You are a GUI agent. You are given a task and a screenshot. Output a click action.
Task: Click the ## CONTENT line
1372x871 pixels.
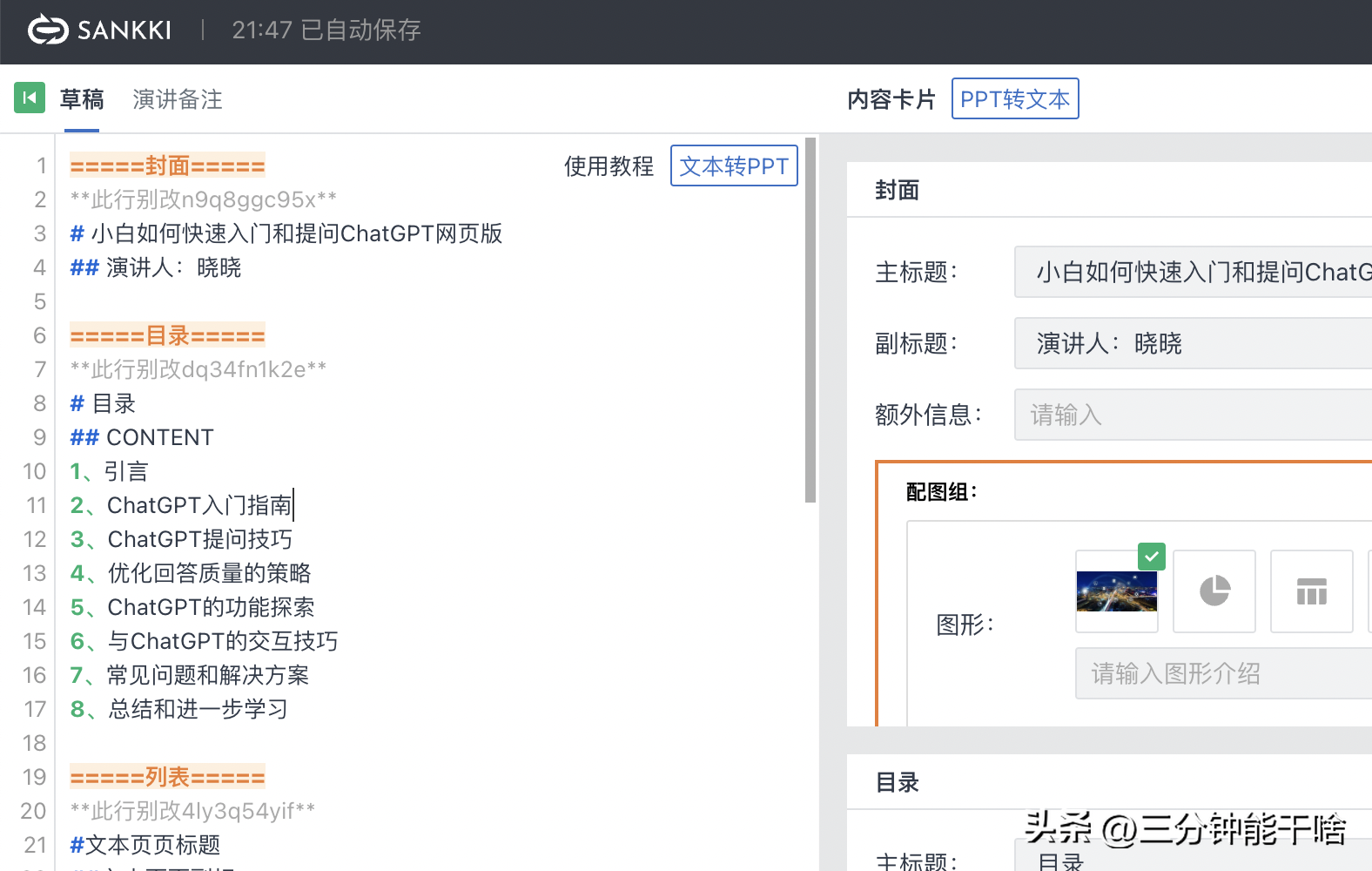pyautogui.click(x=142, y=437)
